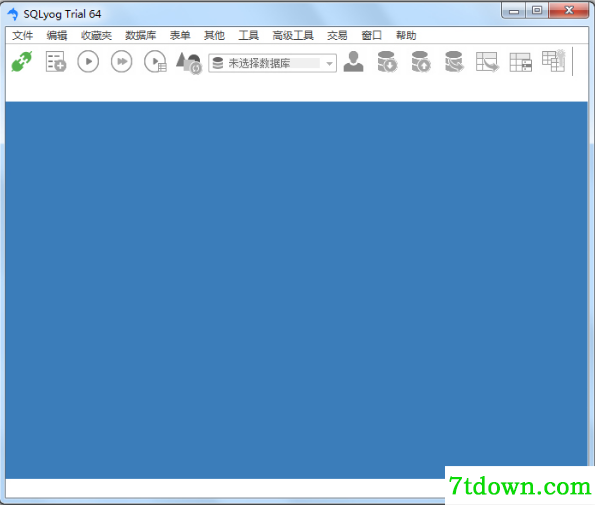The height and width of the screenshot is (505, 595).
Task: Open the Schema Designer table icon
Action: [x=520, y=62]
